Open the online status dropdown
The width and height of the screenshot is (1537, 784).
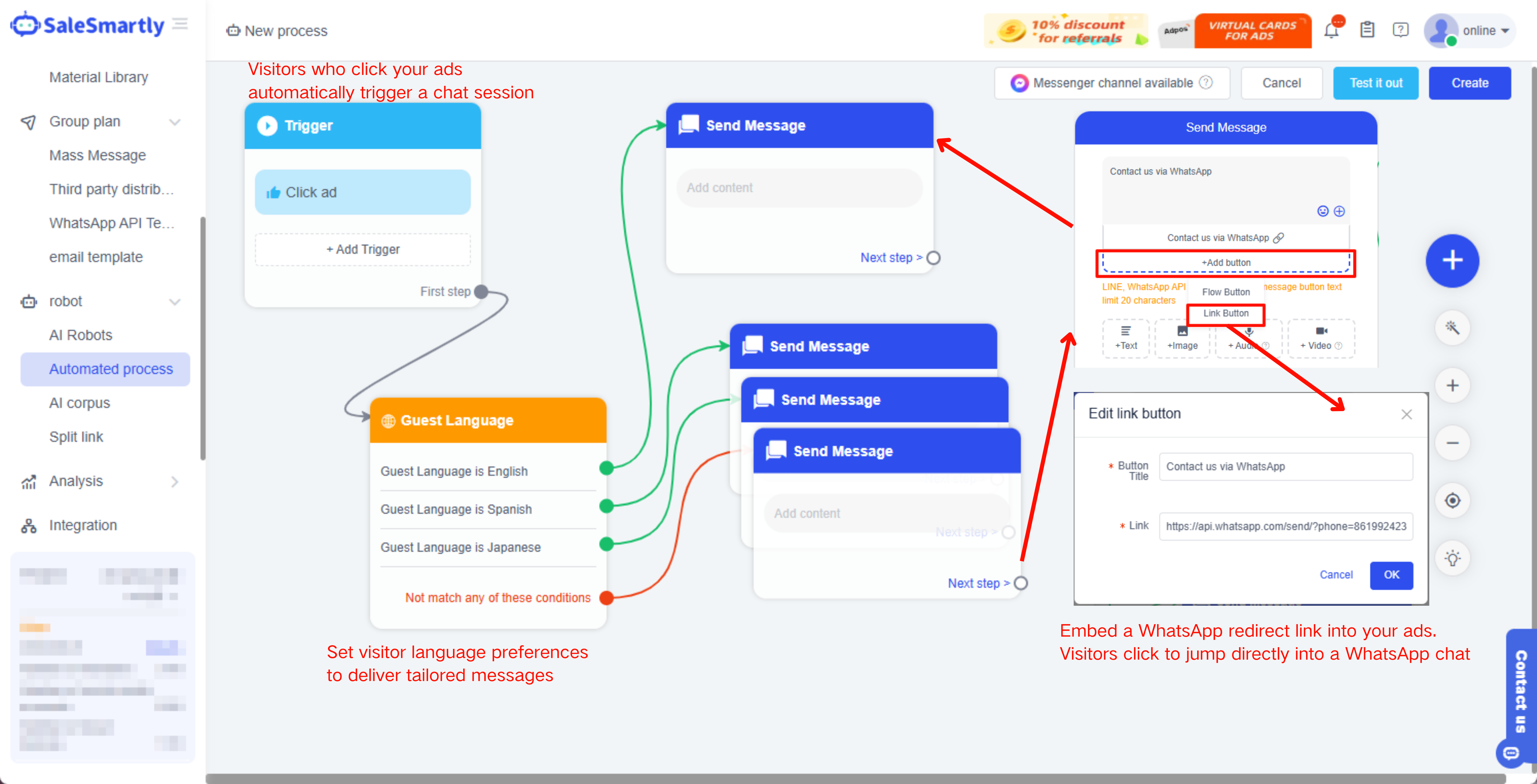click(x=1485, y=31)
